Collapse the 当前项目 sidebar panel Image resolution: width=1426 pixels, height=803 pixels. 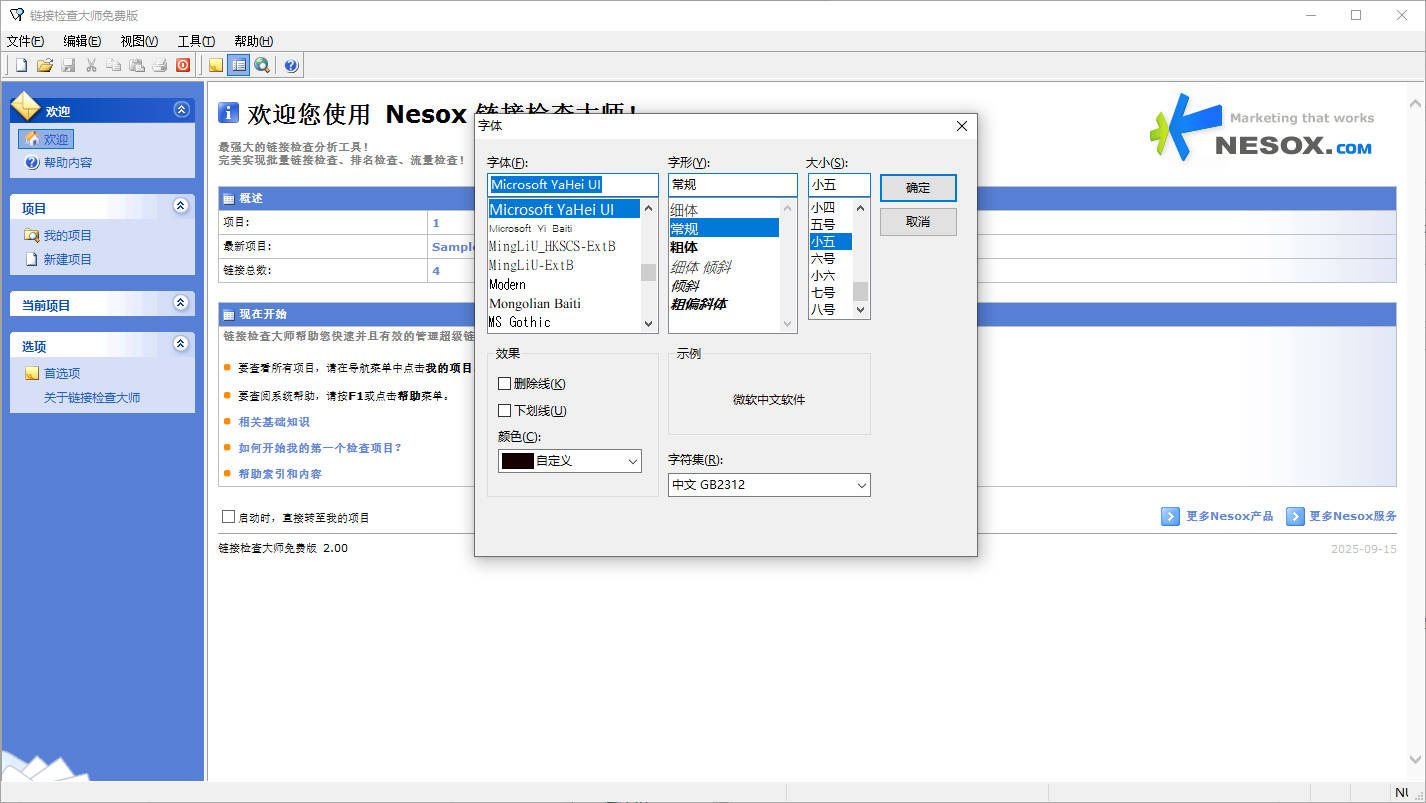(x=181, y=303)
